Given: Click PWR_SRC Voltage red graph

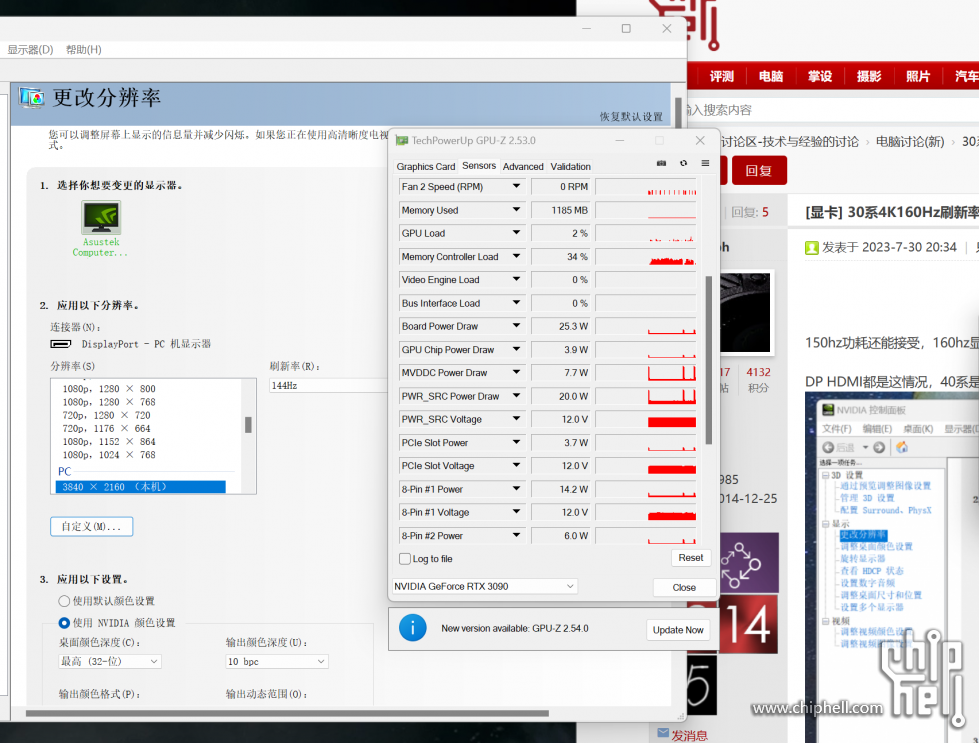Looking at the screenshot, I should 646,419.
